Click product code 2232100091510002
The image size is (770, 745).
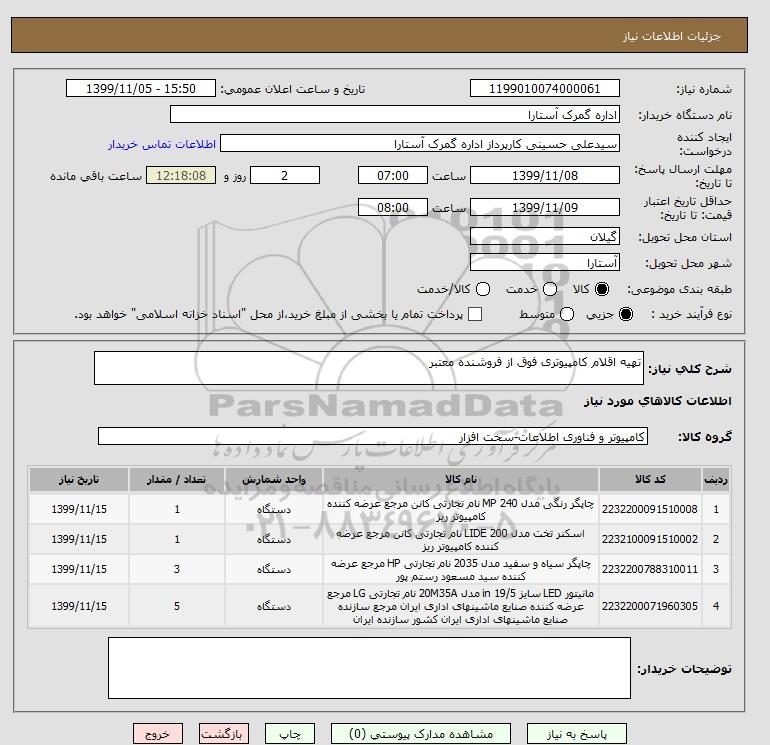(x=650, y=539)
